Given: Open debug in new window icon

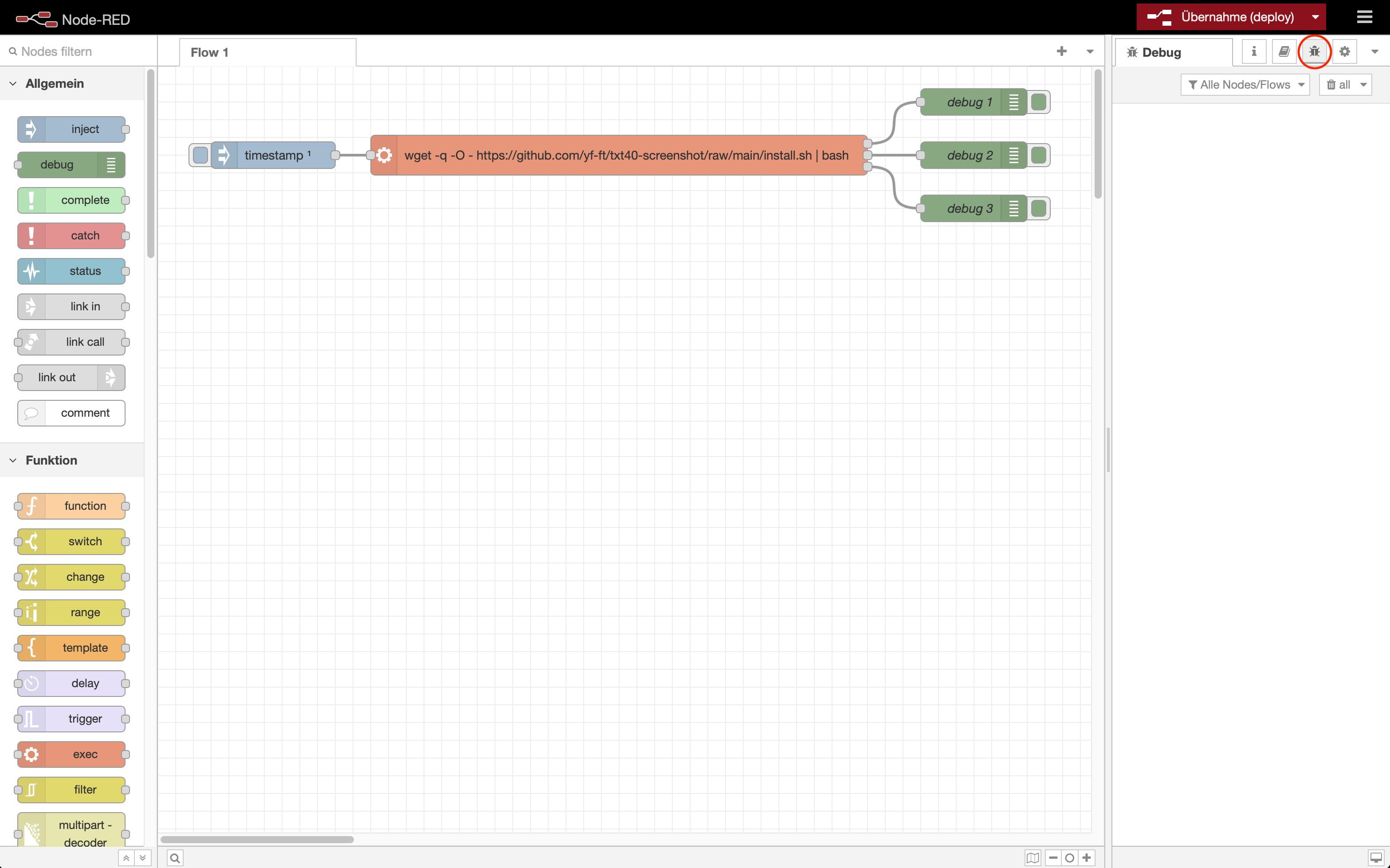Looking at the screenshot, I should pyautogui.click(x=1376, y=858).
